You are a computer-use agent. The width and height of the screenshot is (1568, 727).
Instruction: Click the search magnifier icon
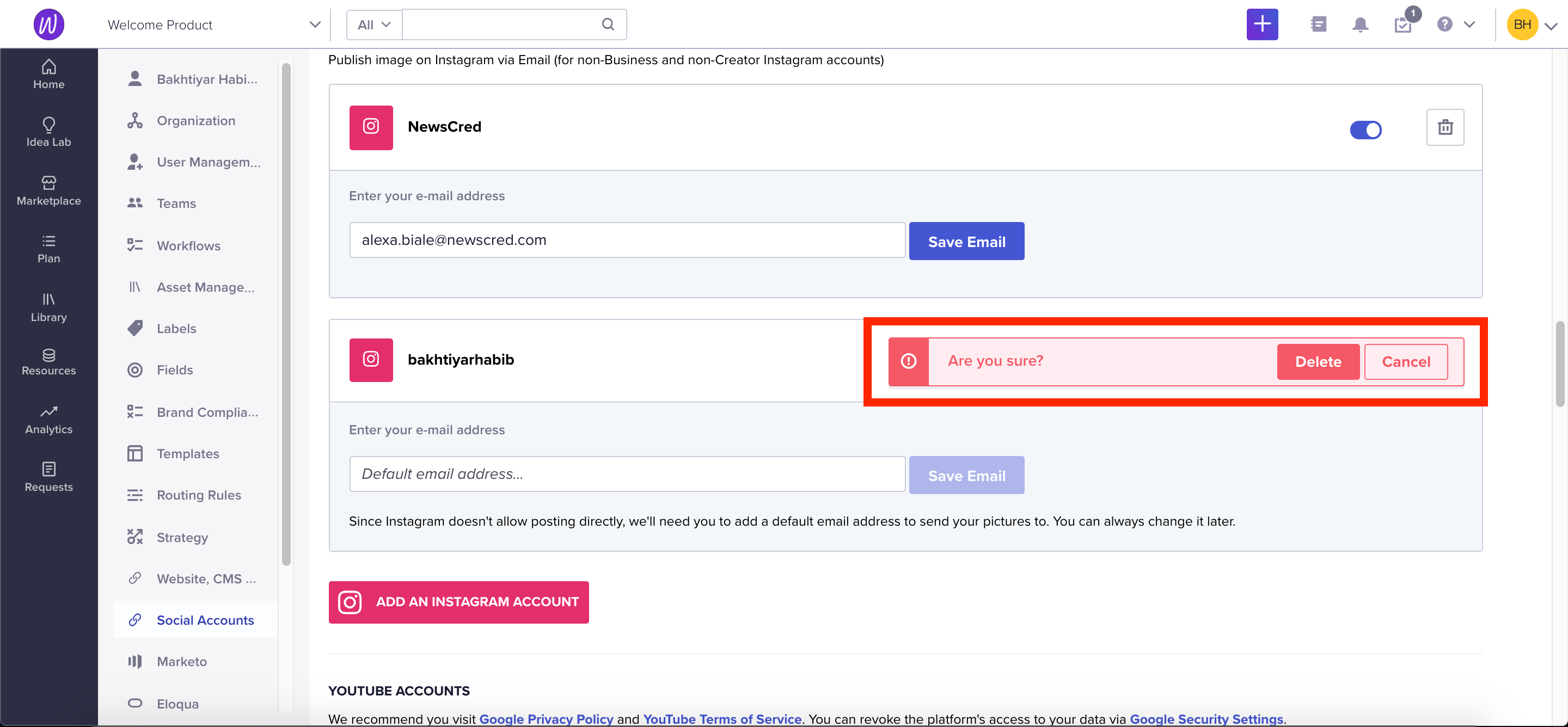pyautogui.click(x=608, y=24)
